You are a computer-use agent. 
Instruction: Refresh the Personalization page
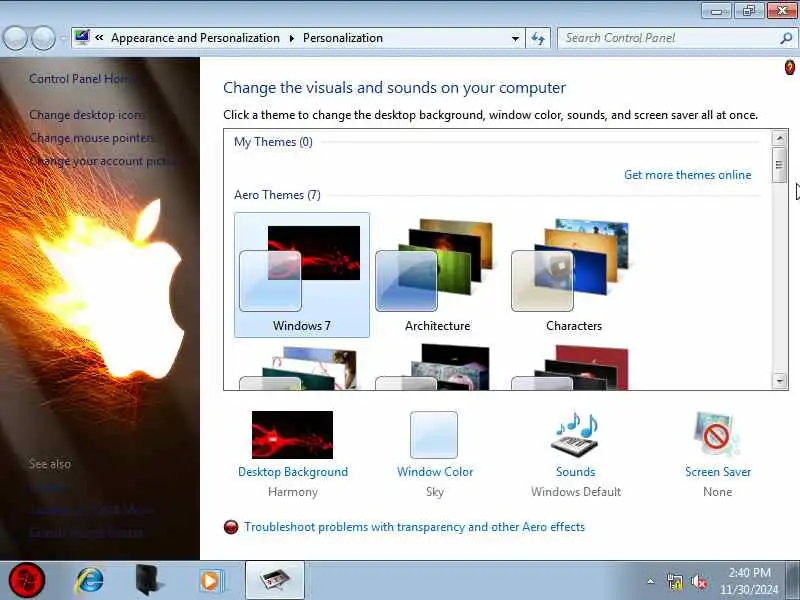click(x=538, y=38)
